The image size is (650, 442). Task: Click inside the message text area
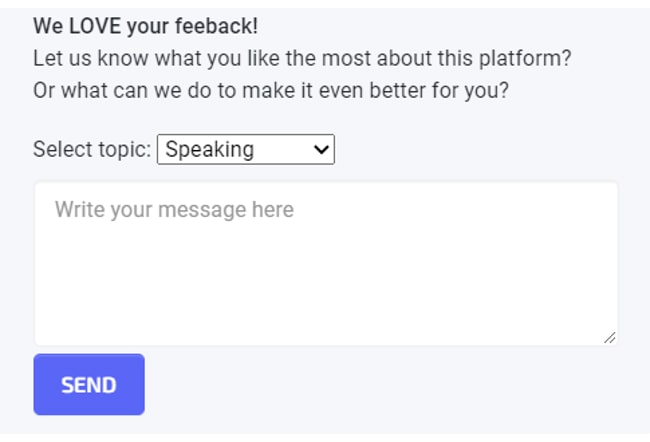click(325, 264)
